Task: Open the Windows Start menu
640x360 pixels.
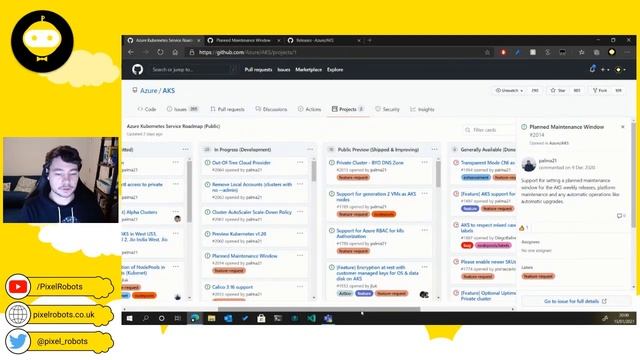Action: pos(129,318)
